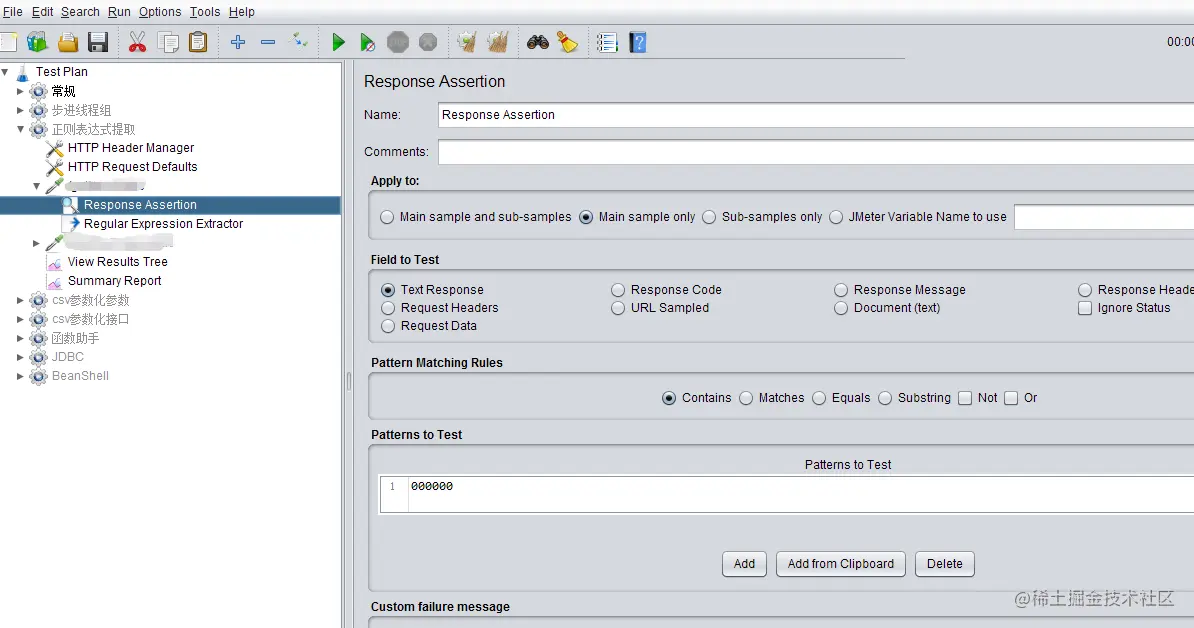
Task: Click the Clear All double broom icon
Action: (x=497, y=43)
